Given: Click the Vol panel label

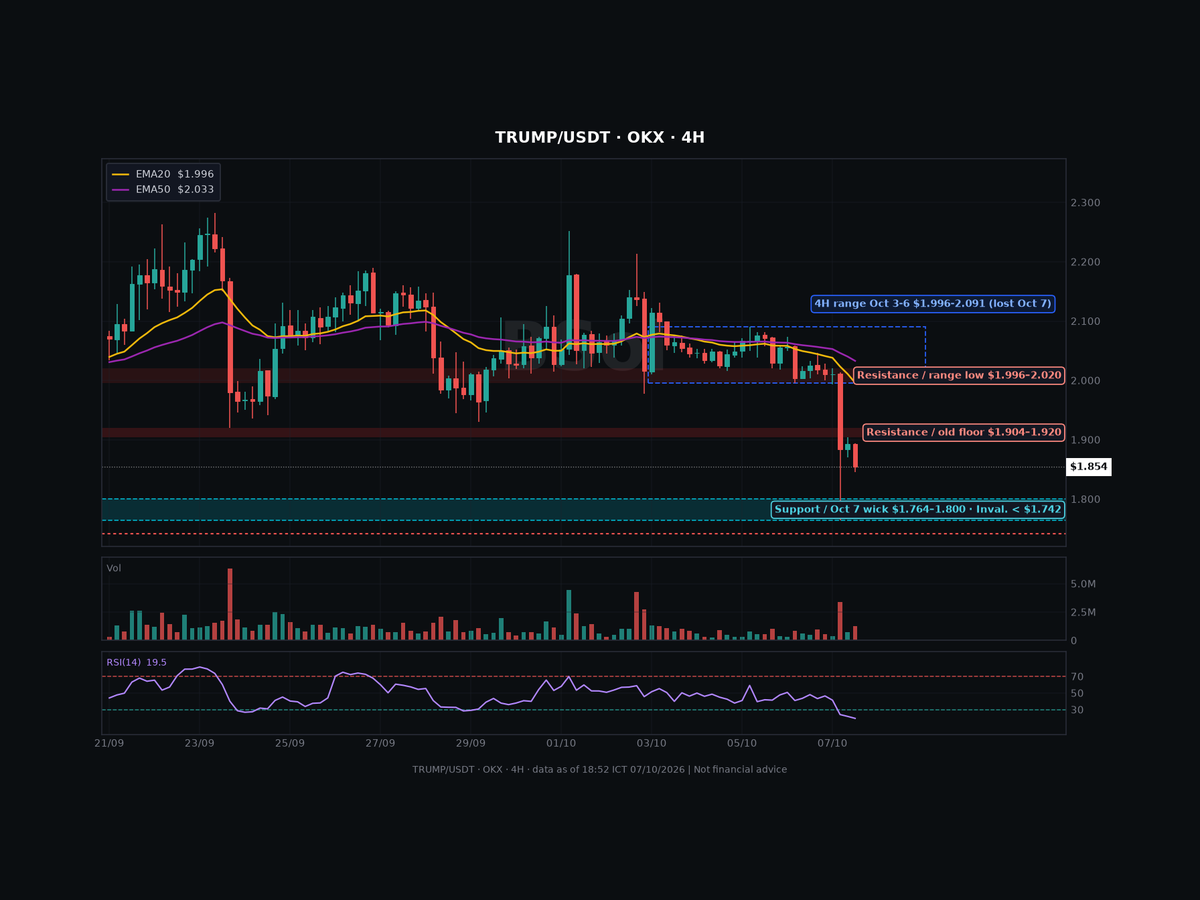Looking at the screenshot, I should [114, 568].
